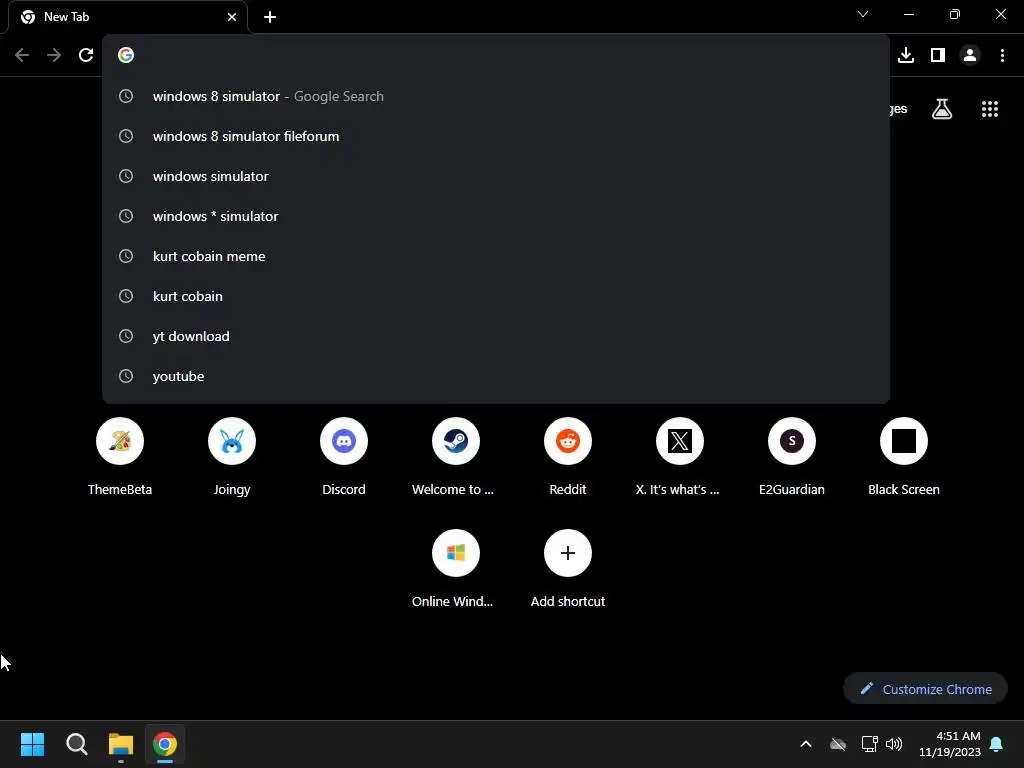Click the Google logo in the address bar
This screenshot has height=768, width=1024.
point(126,55)
